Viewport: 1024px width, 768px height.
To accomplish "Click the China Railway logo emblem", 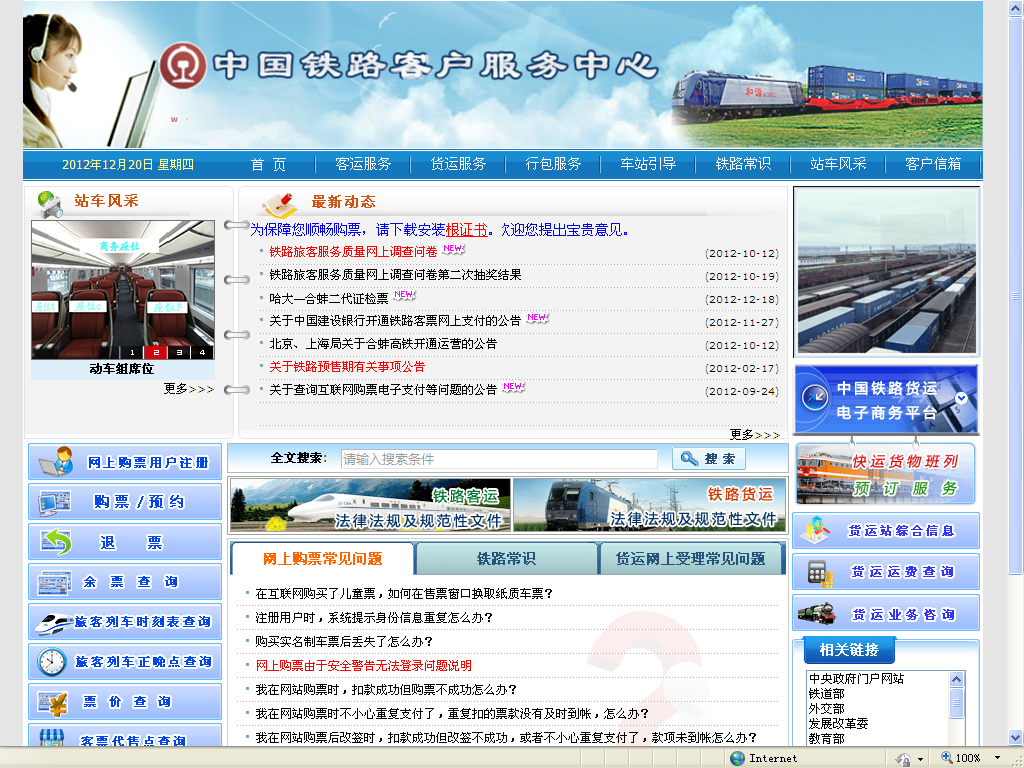I will click(183, 66).
